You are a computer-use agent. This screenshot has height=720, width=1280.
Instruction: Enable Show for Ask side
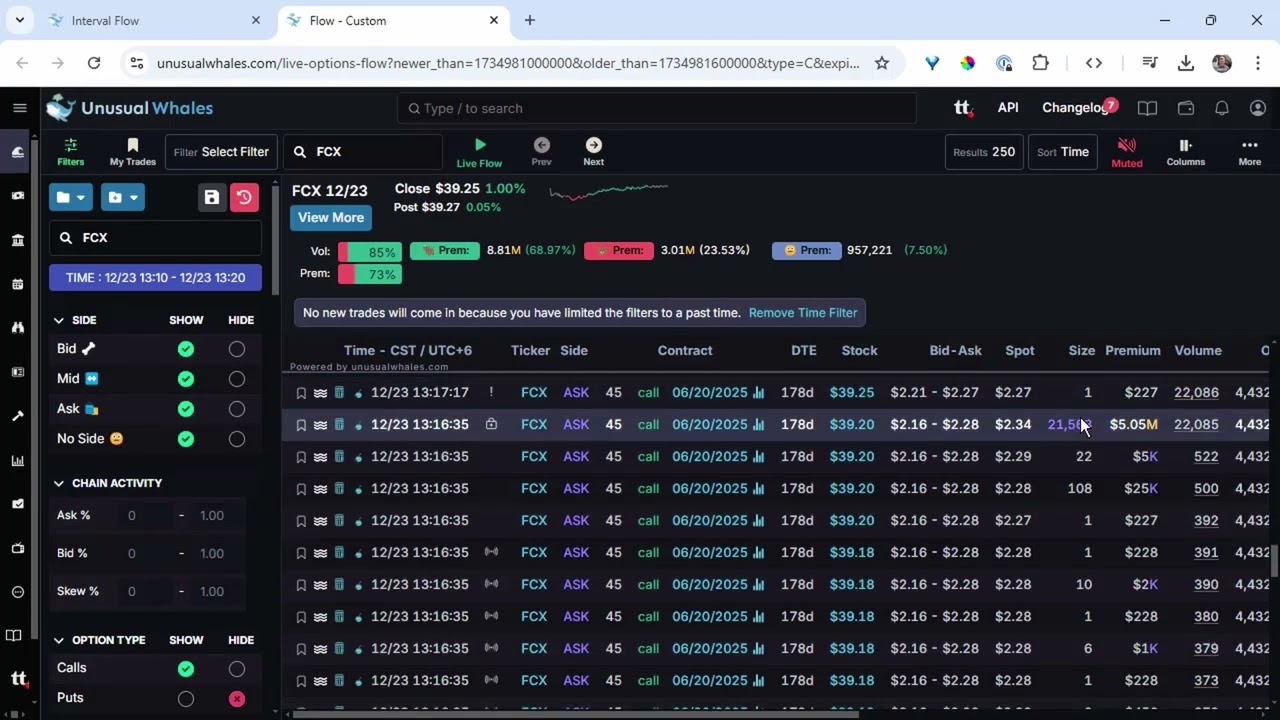point(185,409)
